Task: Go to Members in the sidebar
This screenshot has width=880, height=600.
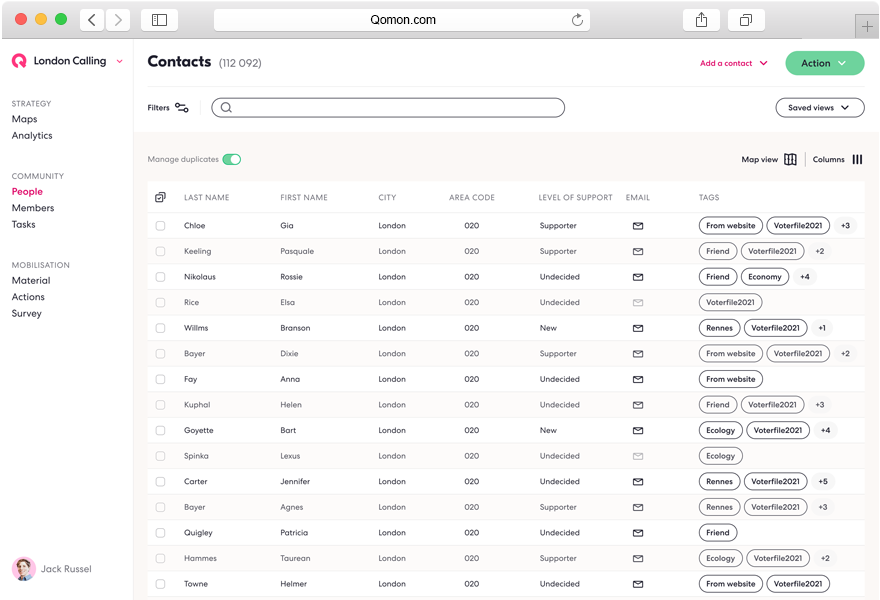Action: click(x=33, y=208)
